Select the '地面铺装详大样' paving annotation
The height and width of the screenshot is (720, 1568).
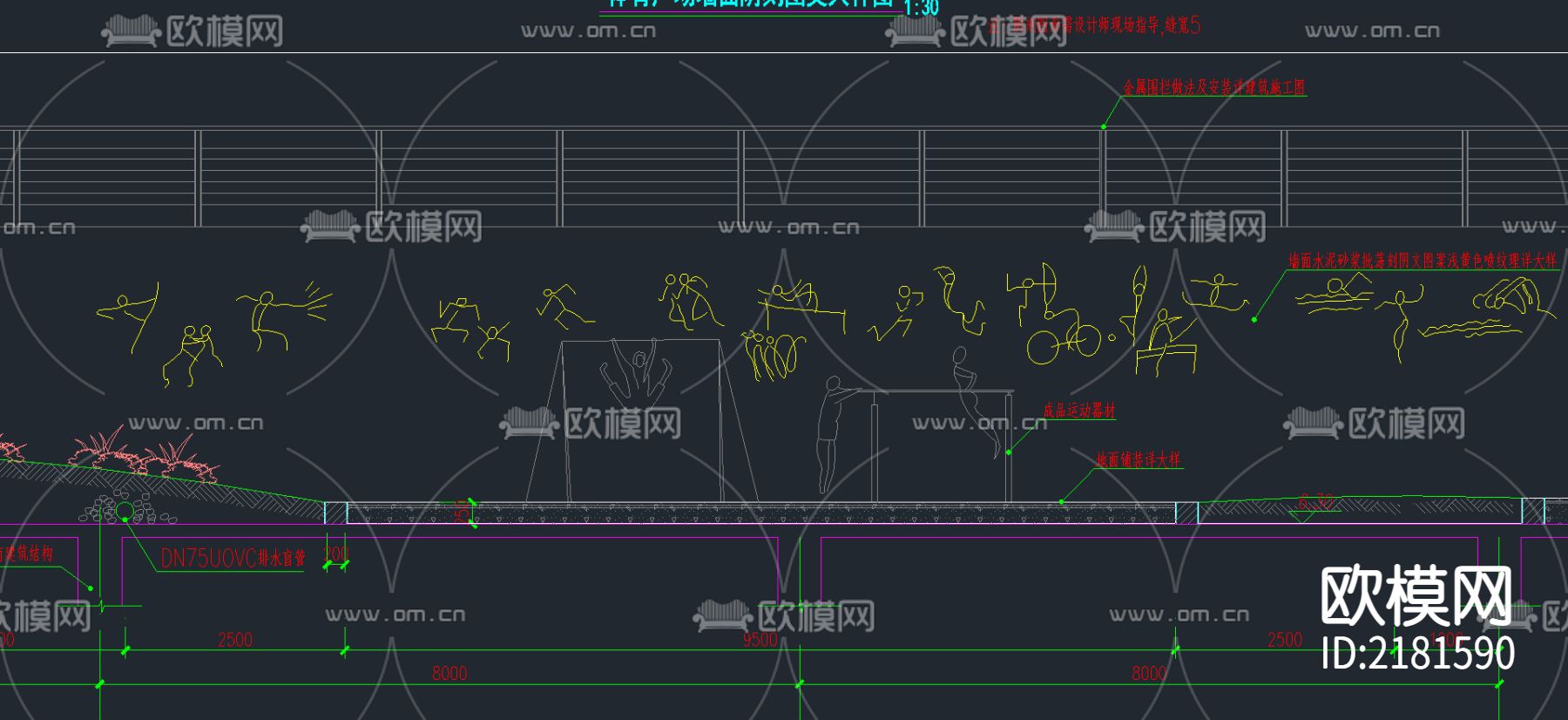tap(1139, 459)
